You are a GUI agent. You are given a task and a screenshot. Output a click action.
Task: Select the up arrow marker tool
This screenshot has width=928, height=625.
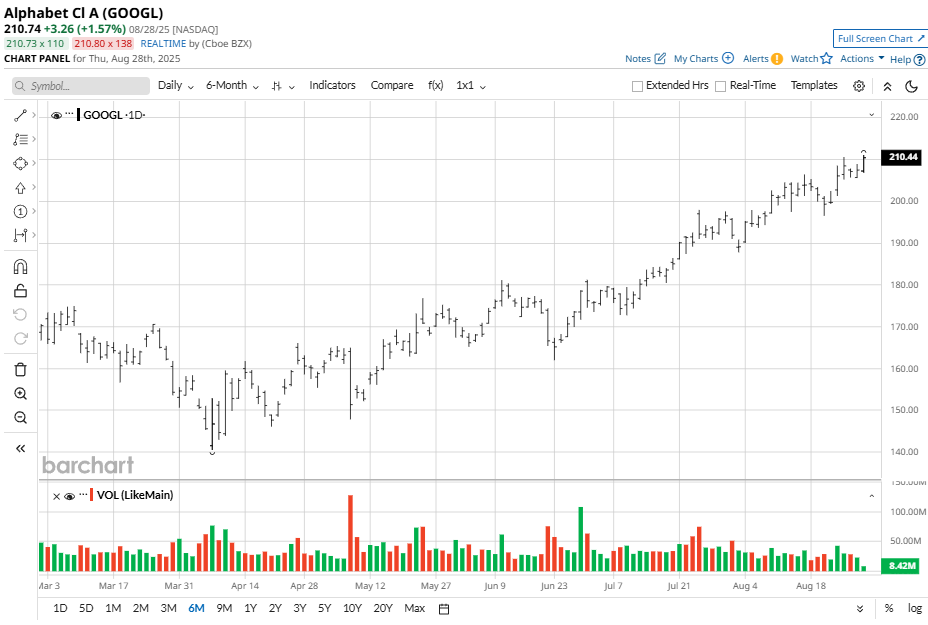(x=20, y=188)
